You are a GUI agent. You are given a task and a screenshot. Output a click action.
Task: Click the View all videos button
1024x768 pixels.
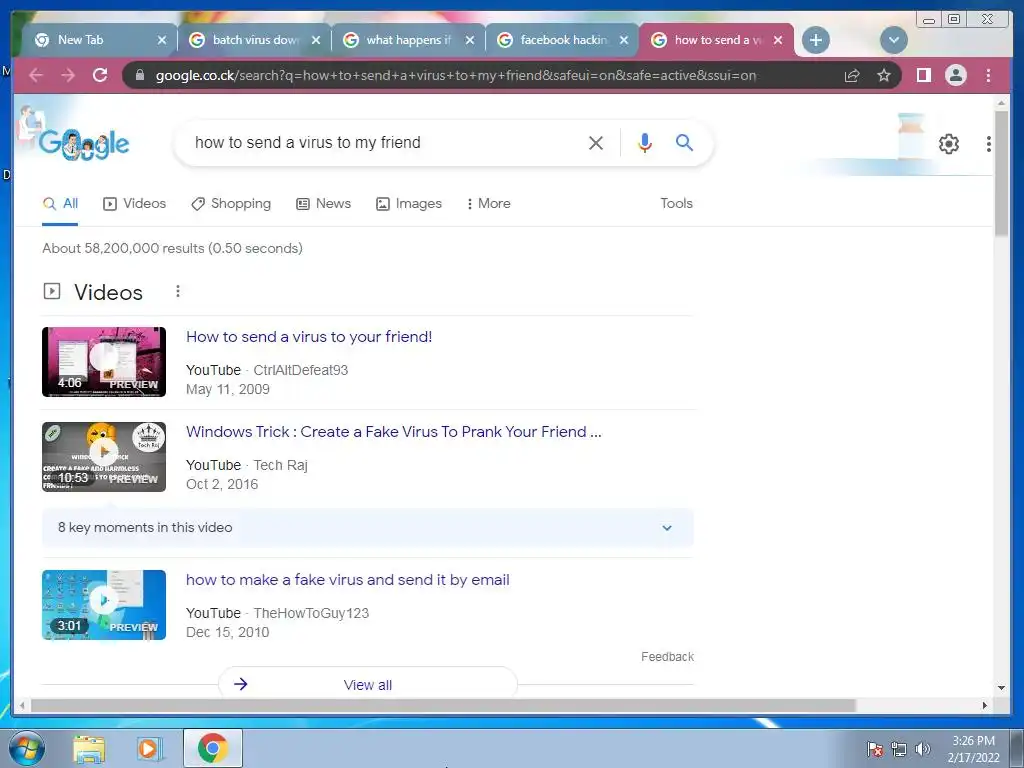368,684
